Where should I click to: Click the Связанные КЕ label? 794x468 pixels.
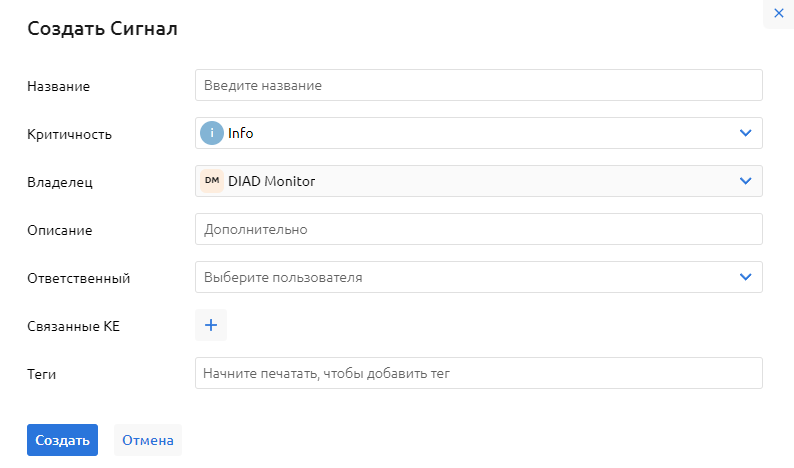[73, 326]
